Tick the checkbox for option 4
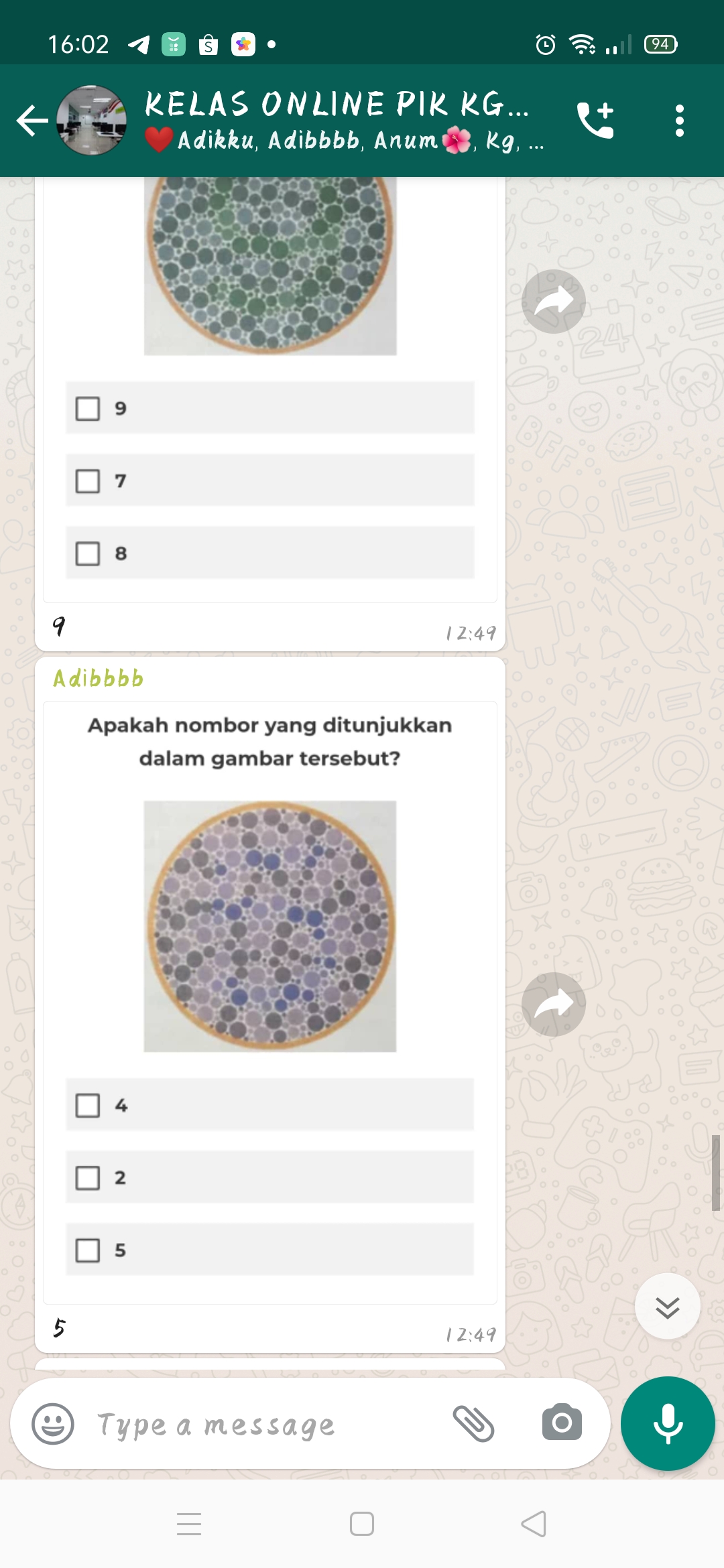The width and height of the screenshot is (724, 1568). click(88, 1105)
